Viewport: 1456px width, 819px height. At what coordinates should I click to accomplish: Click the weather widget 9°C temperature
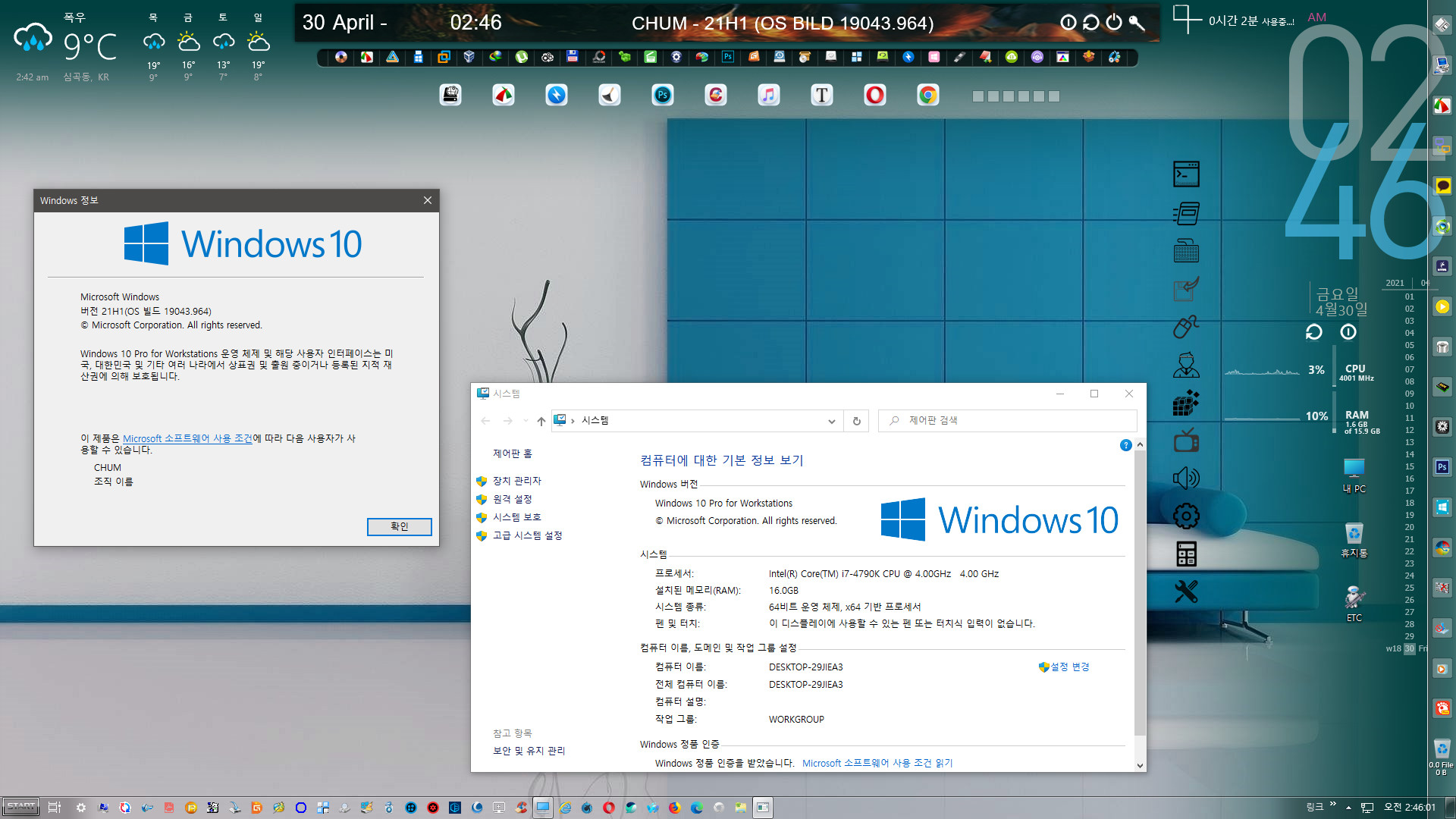(x=89, y=46)
